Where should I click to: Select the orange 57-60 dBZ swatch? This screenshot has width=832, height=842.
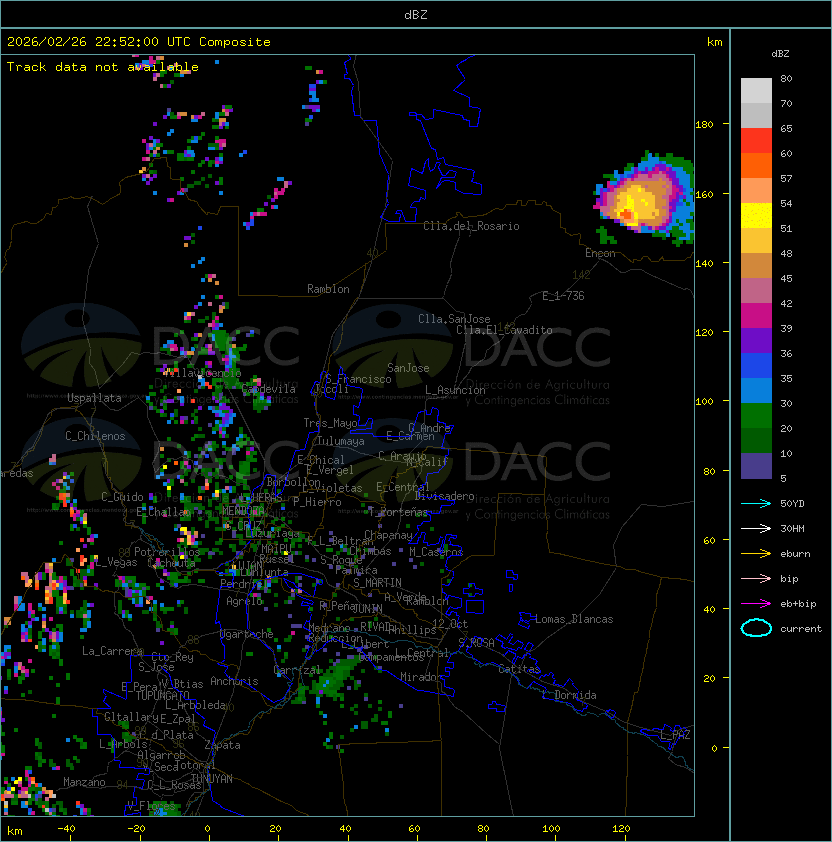click(756, 165)
